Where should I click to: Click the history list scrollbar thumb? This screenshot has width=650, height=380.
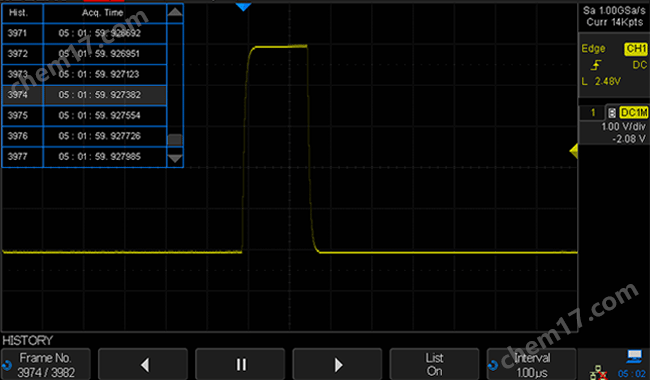[175, 140]
